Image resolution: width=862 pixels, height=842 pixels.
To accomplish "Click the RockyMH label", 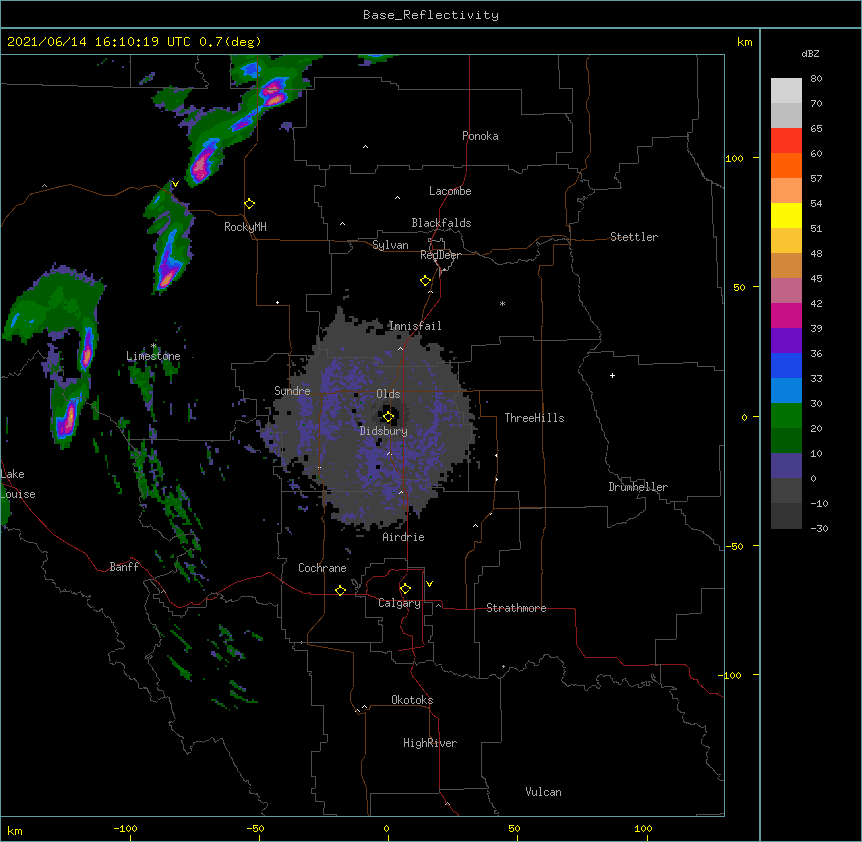I will (245, 227).
